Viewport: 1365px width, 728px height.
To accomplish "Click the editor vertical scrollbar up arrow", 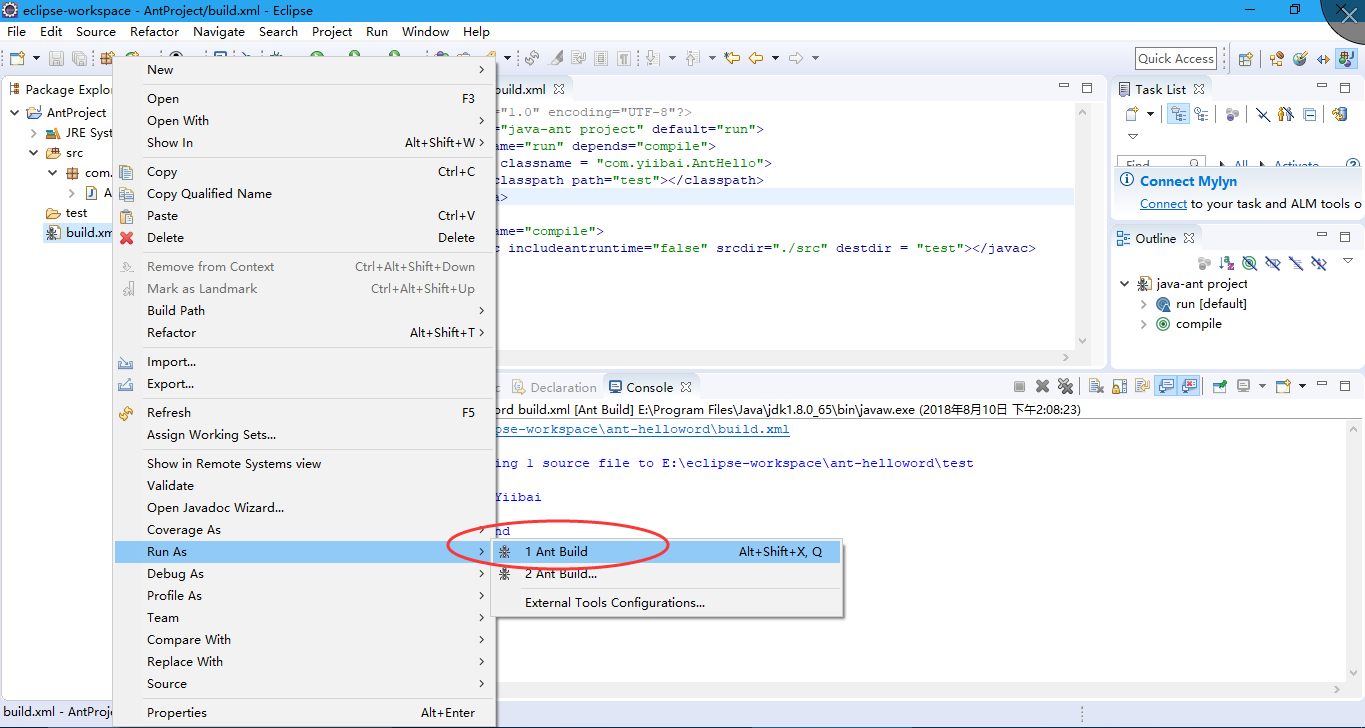I will pyautogui.click(x=1082, y=111).
